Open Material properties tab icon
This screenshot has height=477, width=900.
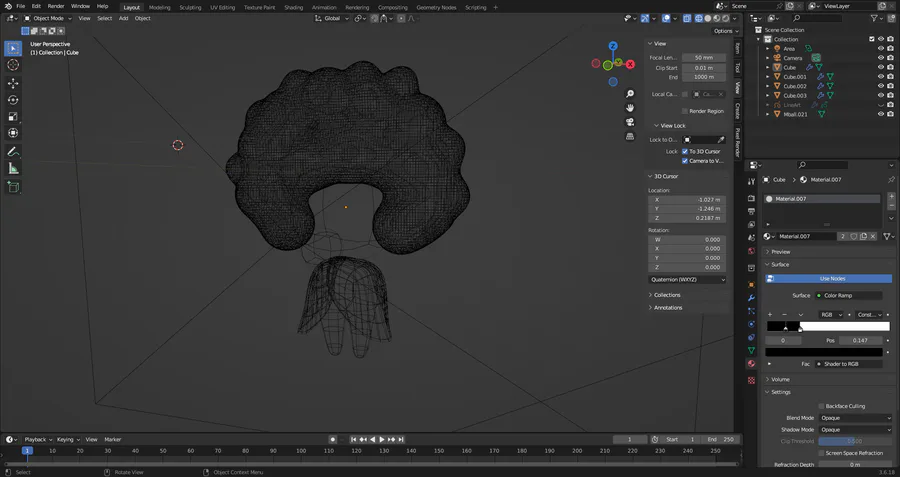tap(751, 363)
